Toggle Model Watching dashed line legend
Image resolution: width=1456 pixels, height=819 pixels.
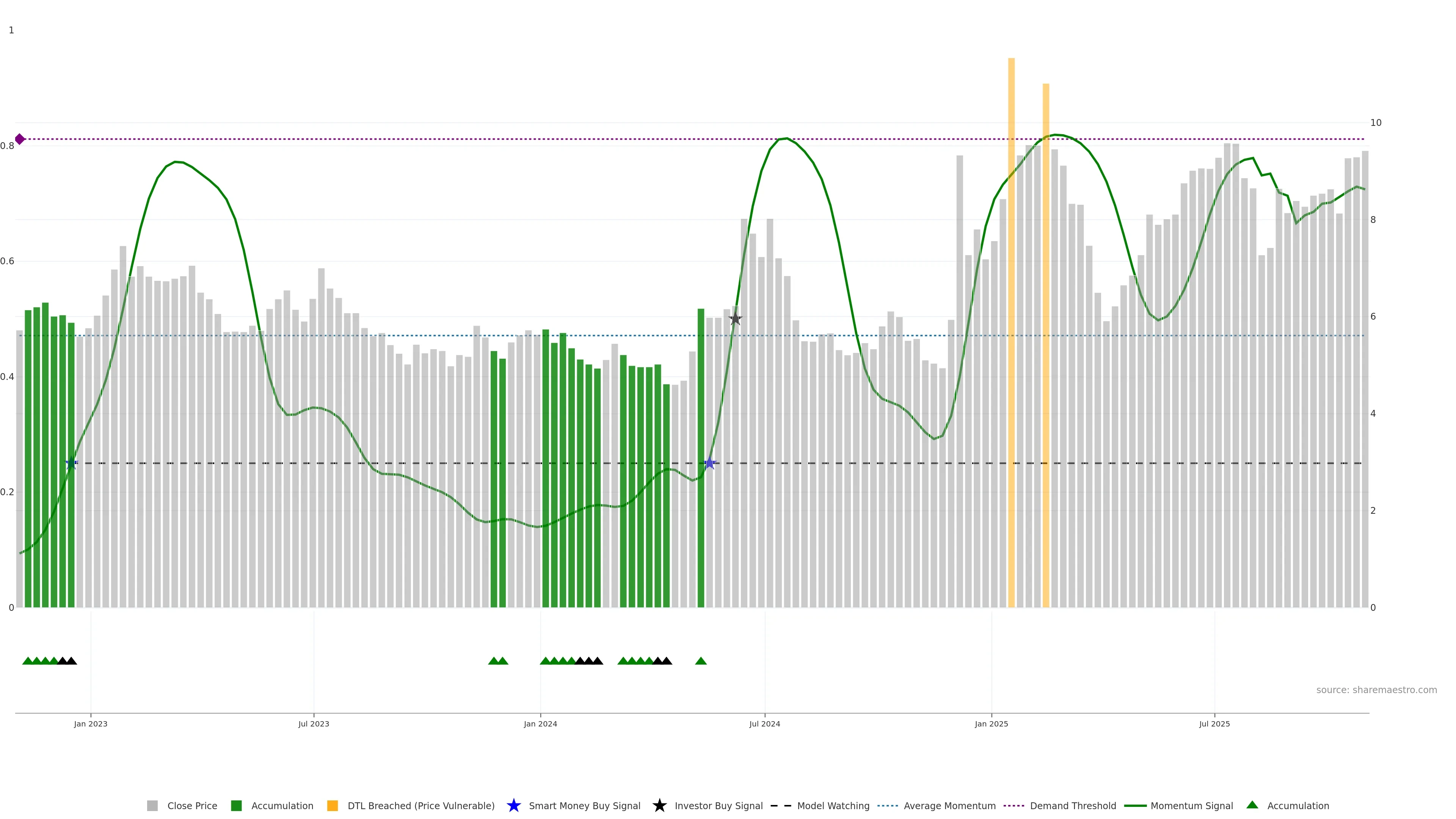point(833,806)
